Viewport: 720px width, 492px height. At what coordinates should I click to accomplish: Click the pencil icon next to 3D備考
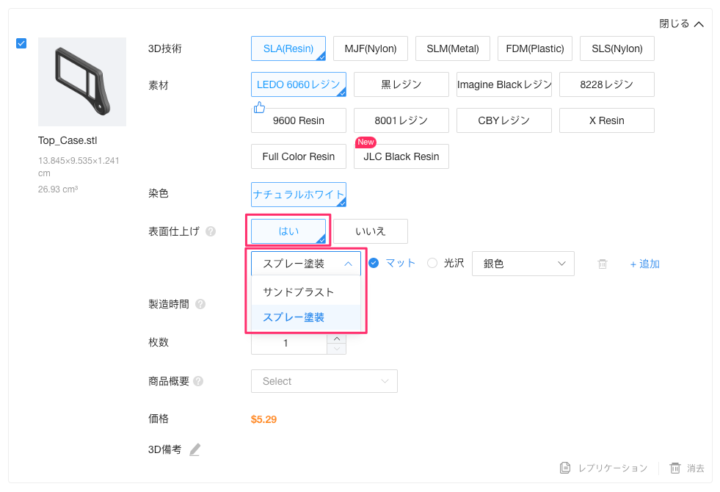pos(195,450)
